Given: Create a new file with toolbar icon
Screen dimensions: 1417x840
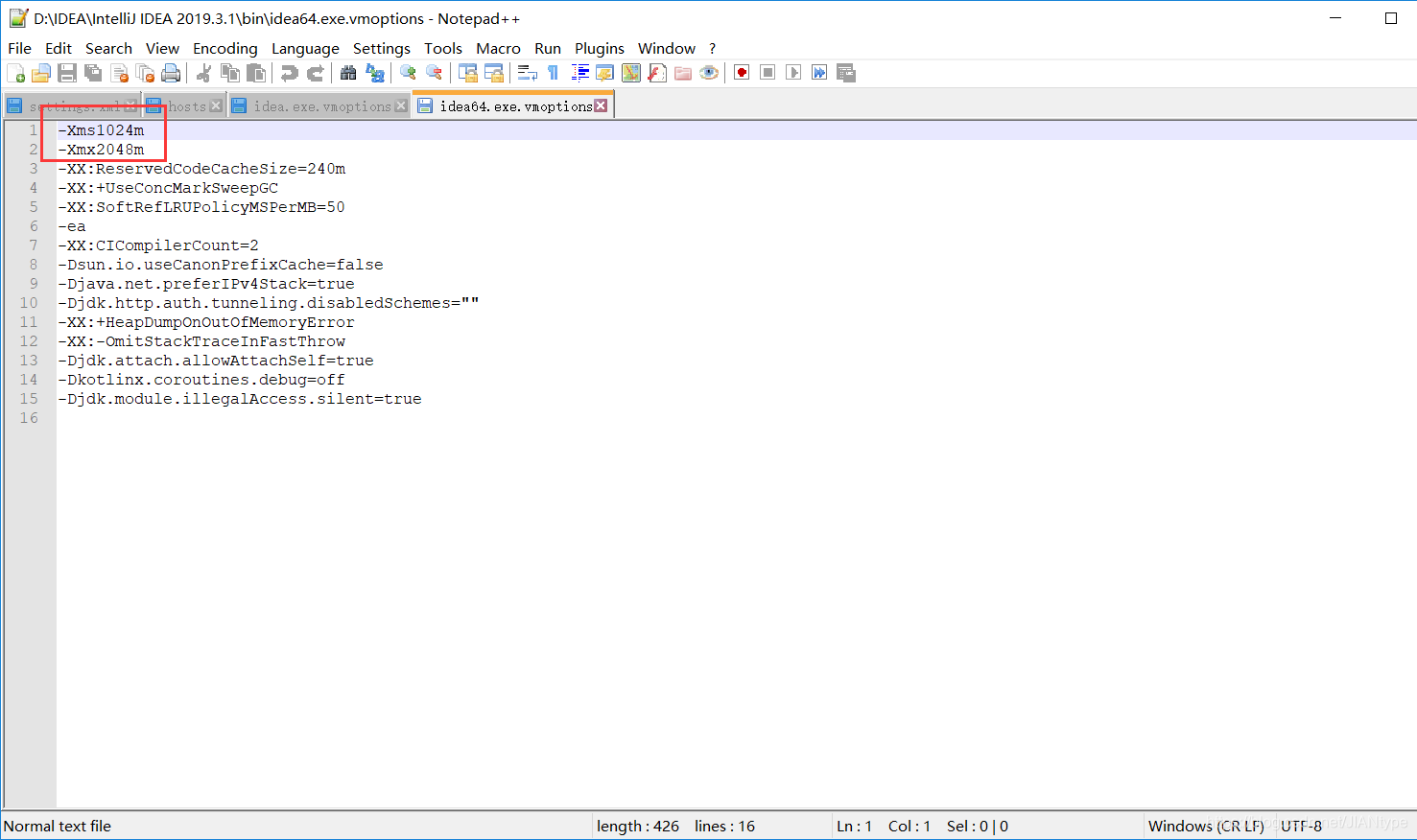Looking at the screenshot, I should pos(15,73).
